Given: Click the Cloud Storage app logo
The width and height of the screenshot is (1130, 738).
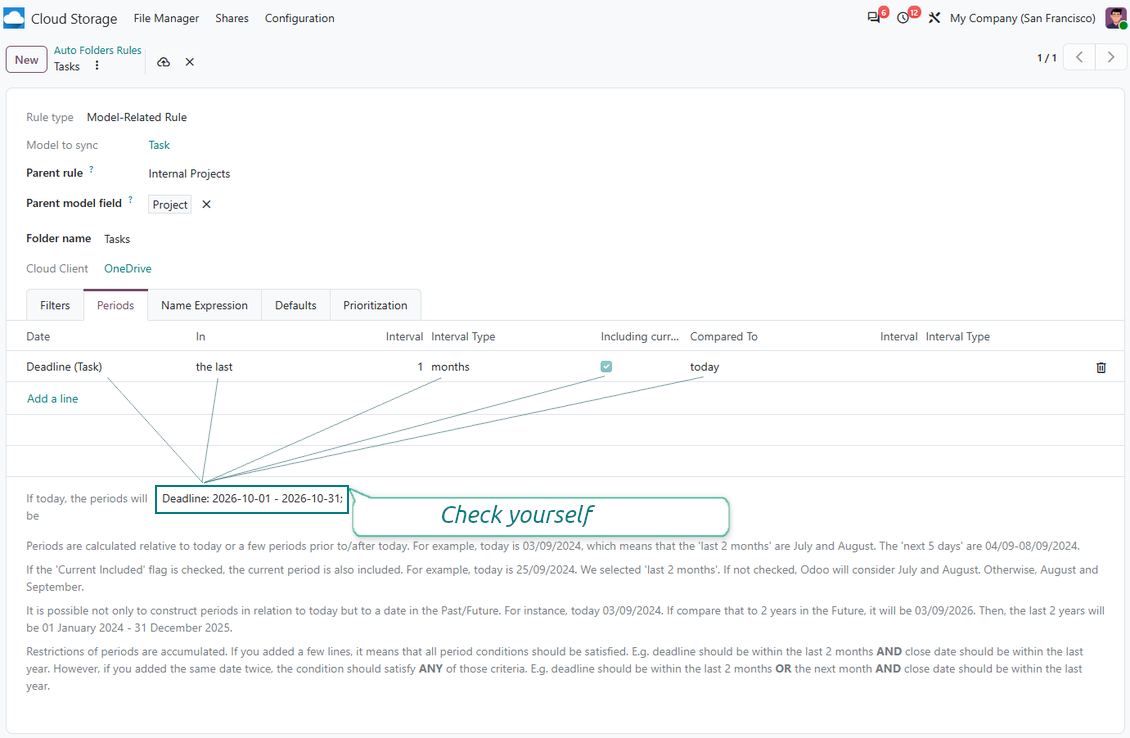Looking at the screenshot, I should click(x=14, y=18).
